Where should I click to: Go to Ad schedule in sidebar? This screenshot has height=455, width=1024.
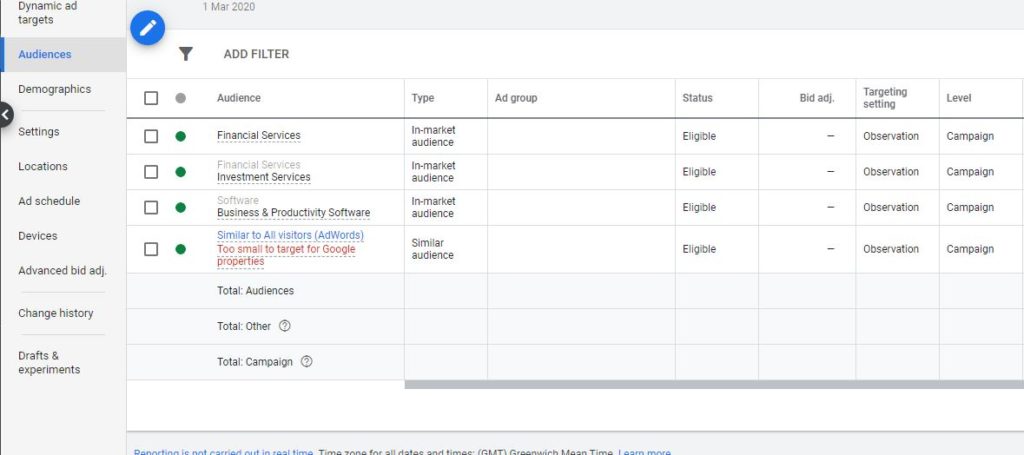click(x=48, y=201)
